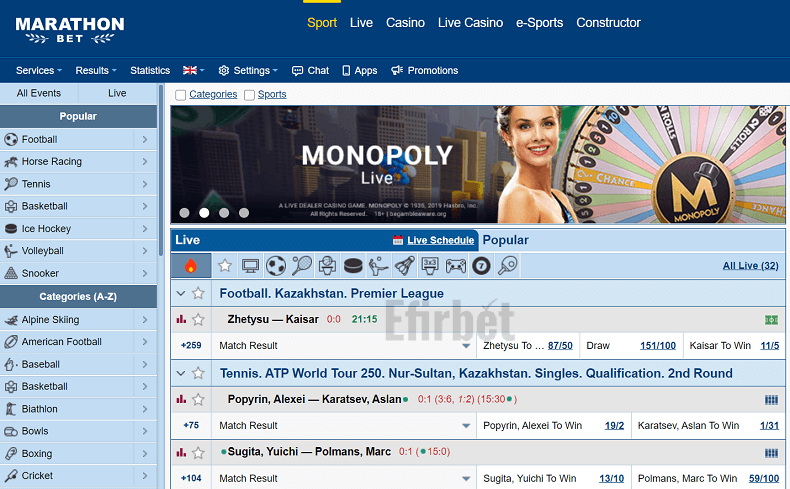
Task: Tick the Categories checkbox
Action: pyautogui.click(x=180, y=95)
